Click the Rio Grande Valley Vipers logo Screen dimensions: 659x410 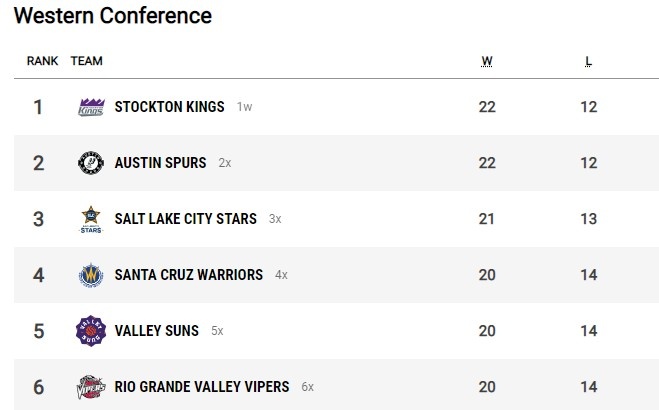[x=91, y=387]
